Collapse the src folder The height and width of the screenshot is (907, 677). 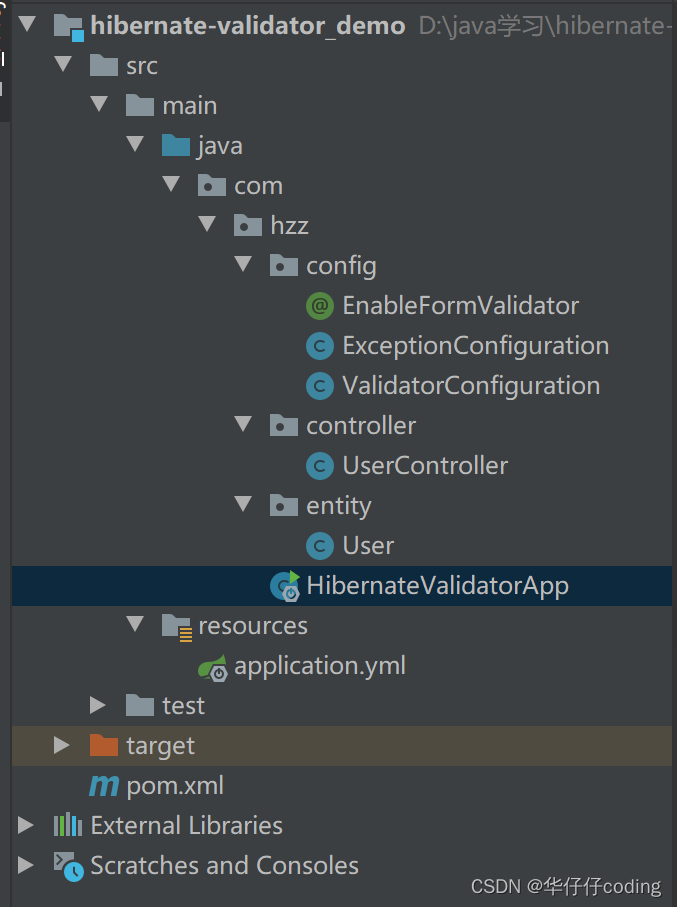[x=63, y=64]
